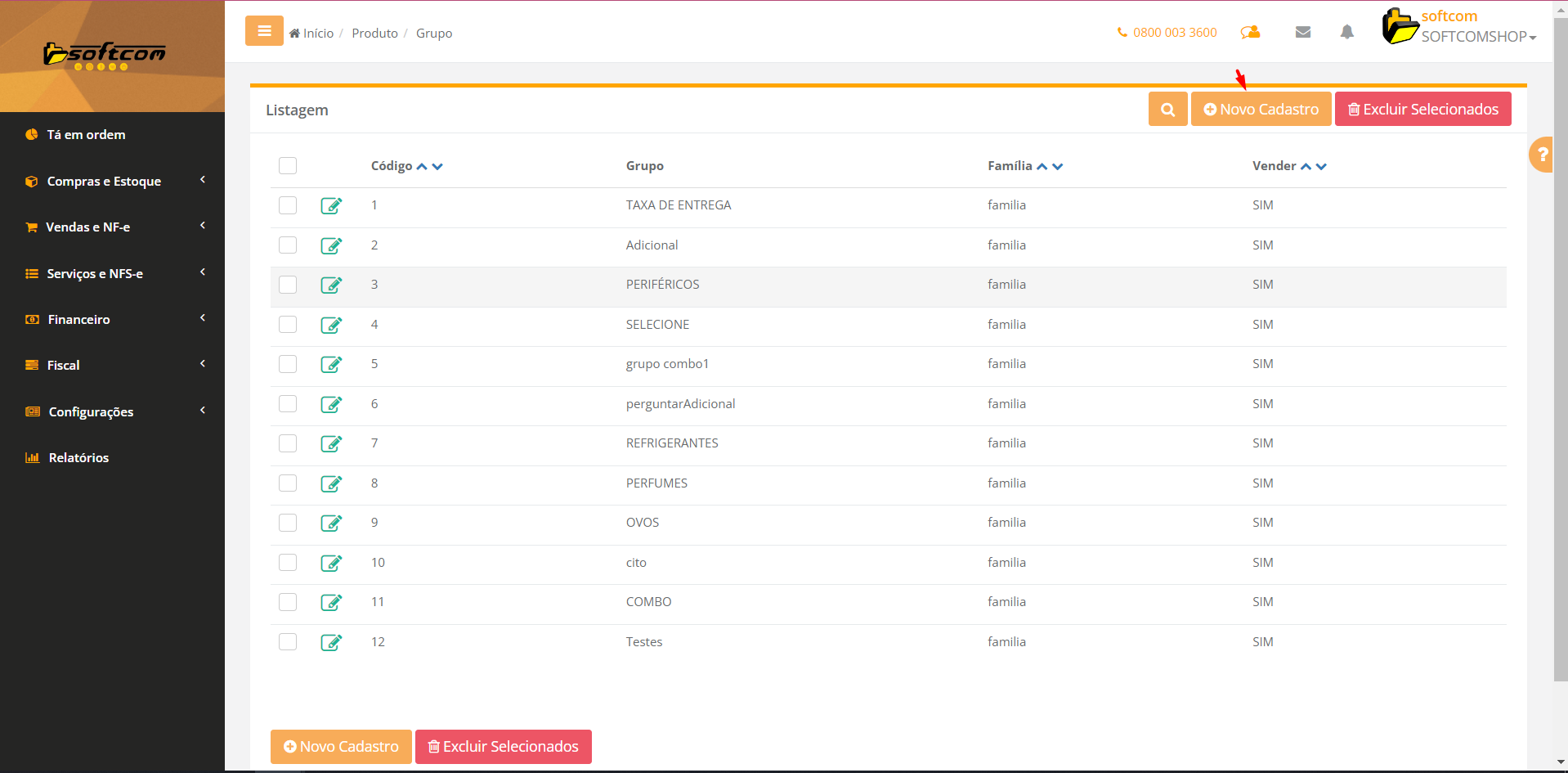Open the Relatórios menu item
The image size is (1568, 773).
pyautogui.click(x=78, y=457)
